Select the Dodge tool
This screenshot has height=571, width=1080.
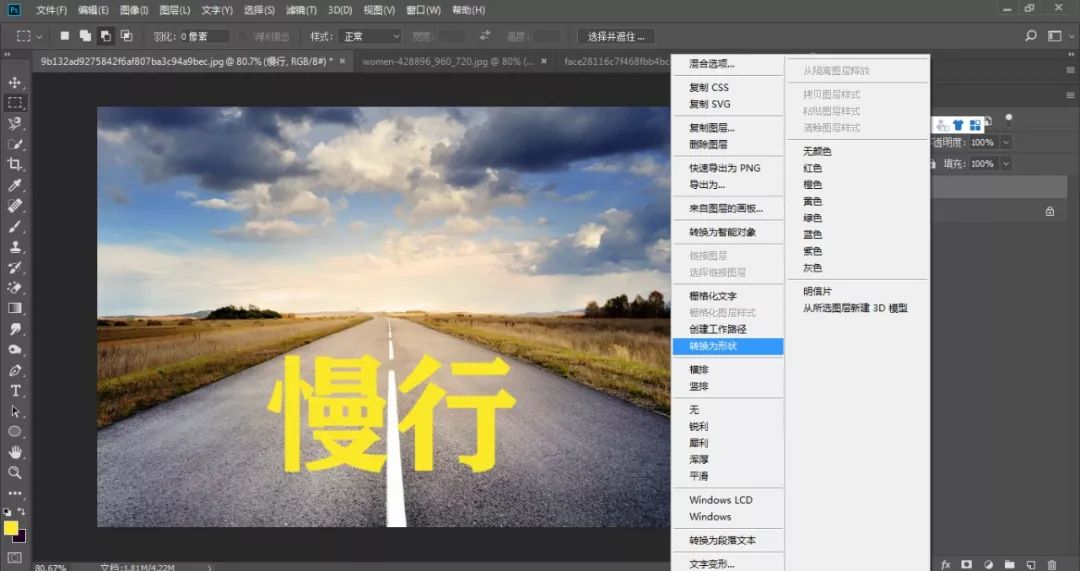point(14,349)
